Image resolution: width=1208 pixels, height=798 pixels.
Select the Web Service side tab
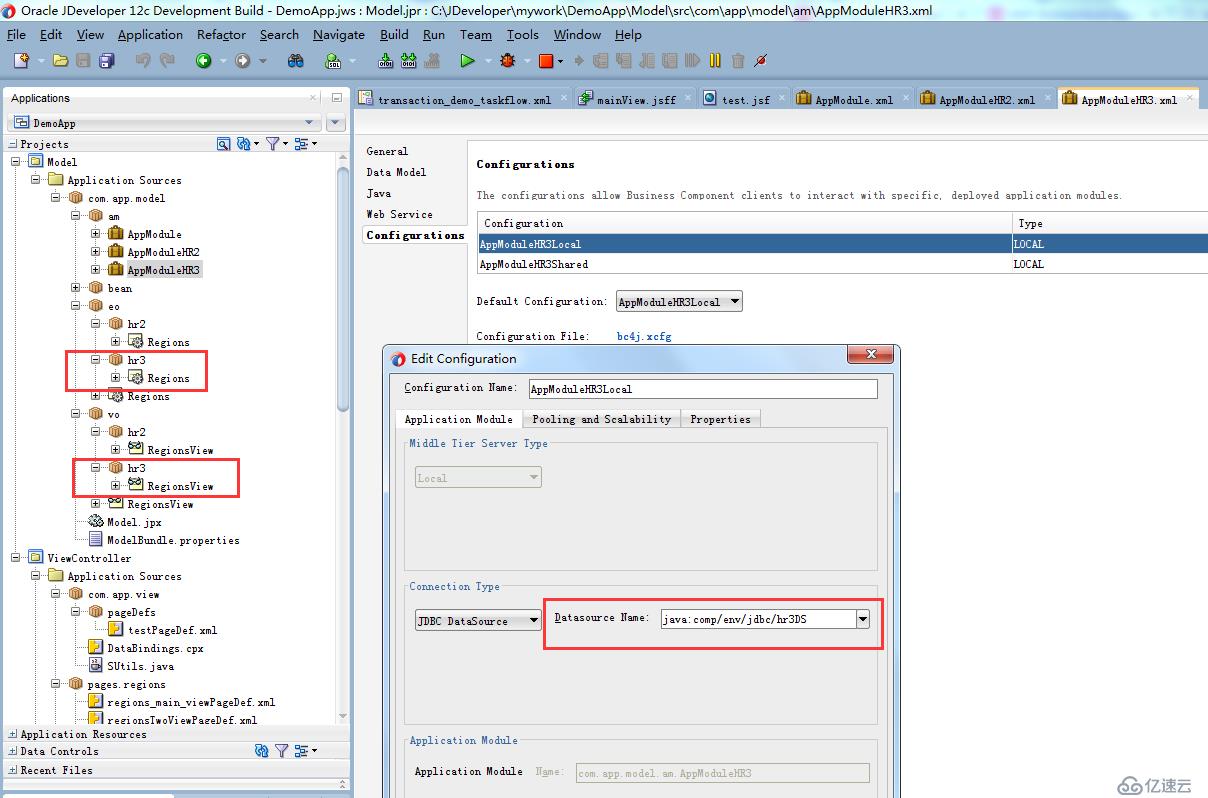[x=399, y=214]
